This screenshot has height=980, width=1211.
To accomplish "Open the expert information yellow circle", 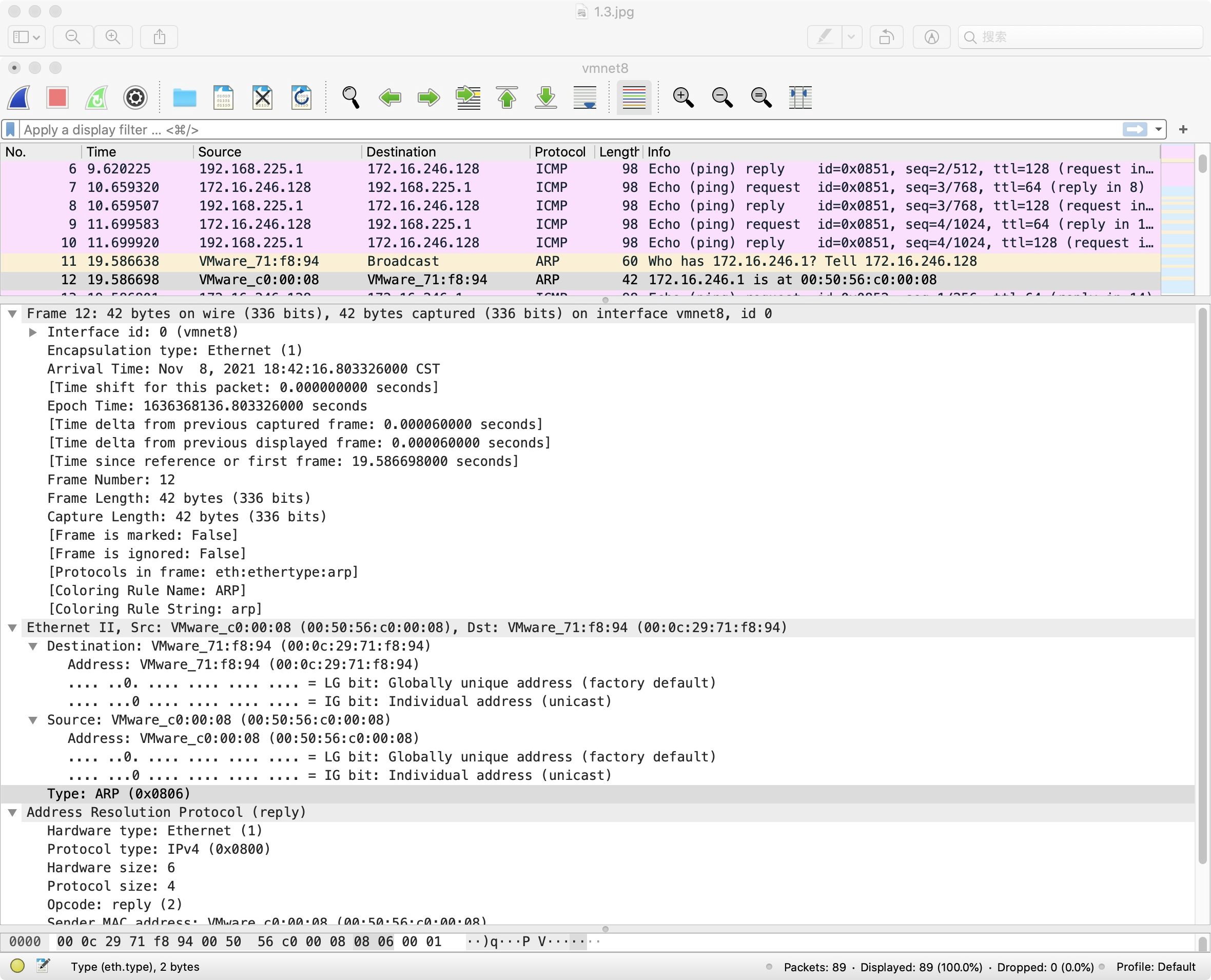I will click(x=17, y=966).
